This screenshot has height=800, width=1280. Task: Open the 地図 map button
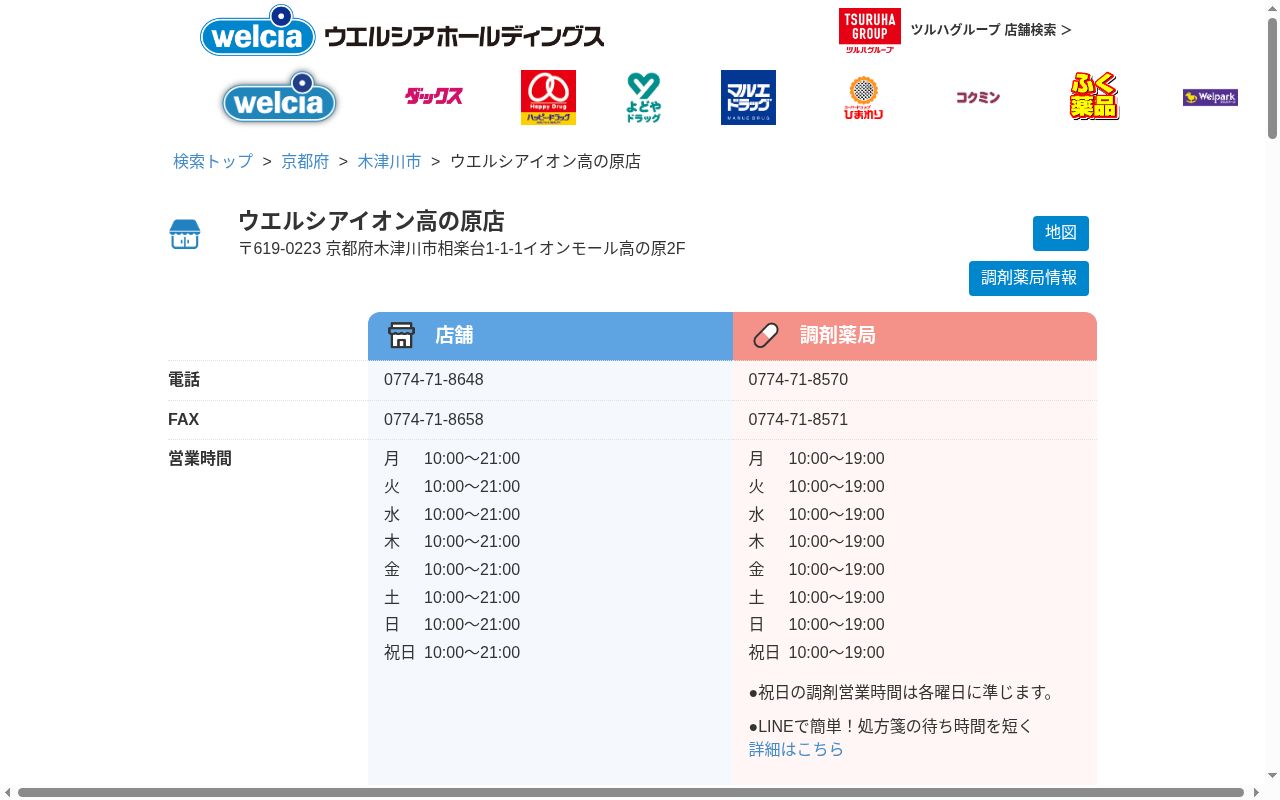point(1061,233)
